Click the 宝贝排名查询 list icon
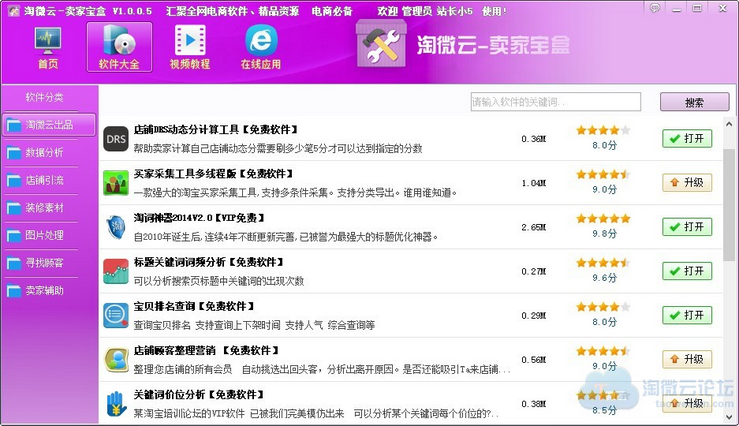The height and width of the screenshot is (426, 739). 116,316
